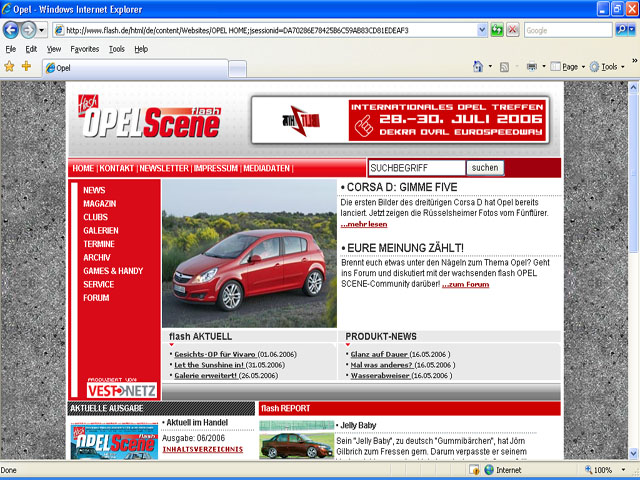The height and width of the screenshot is (480, 640).
Task: Open the Tools gear command bar menu
Action: (x=607, y=67)
